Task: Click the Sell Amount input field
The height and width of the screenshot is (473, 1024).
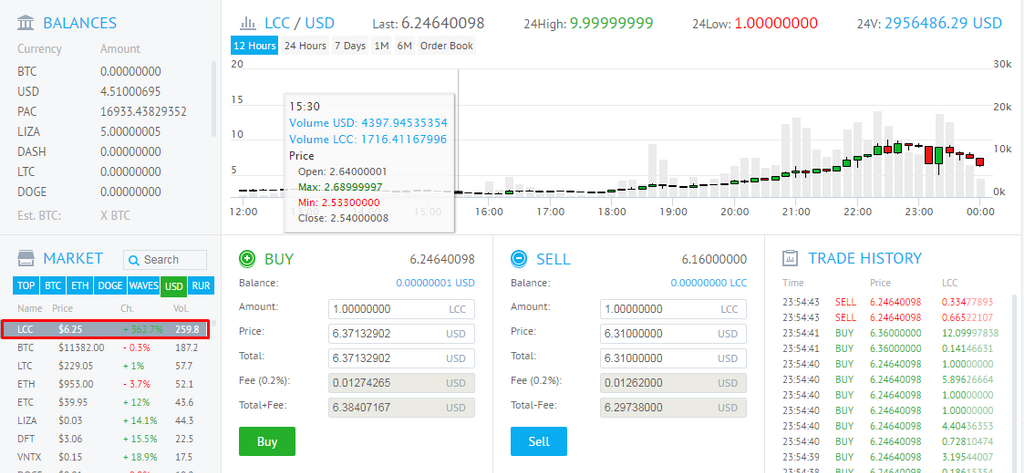Action: pos(673,309)
